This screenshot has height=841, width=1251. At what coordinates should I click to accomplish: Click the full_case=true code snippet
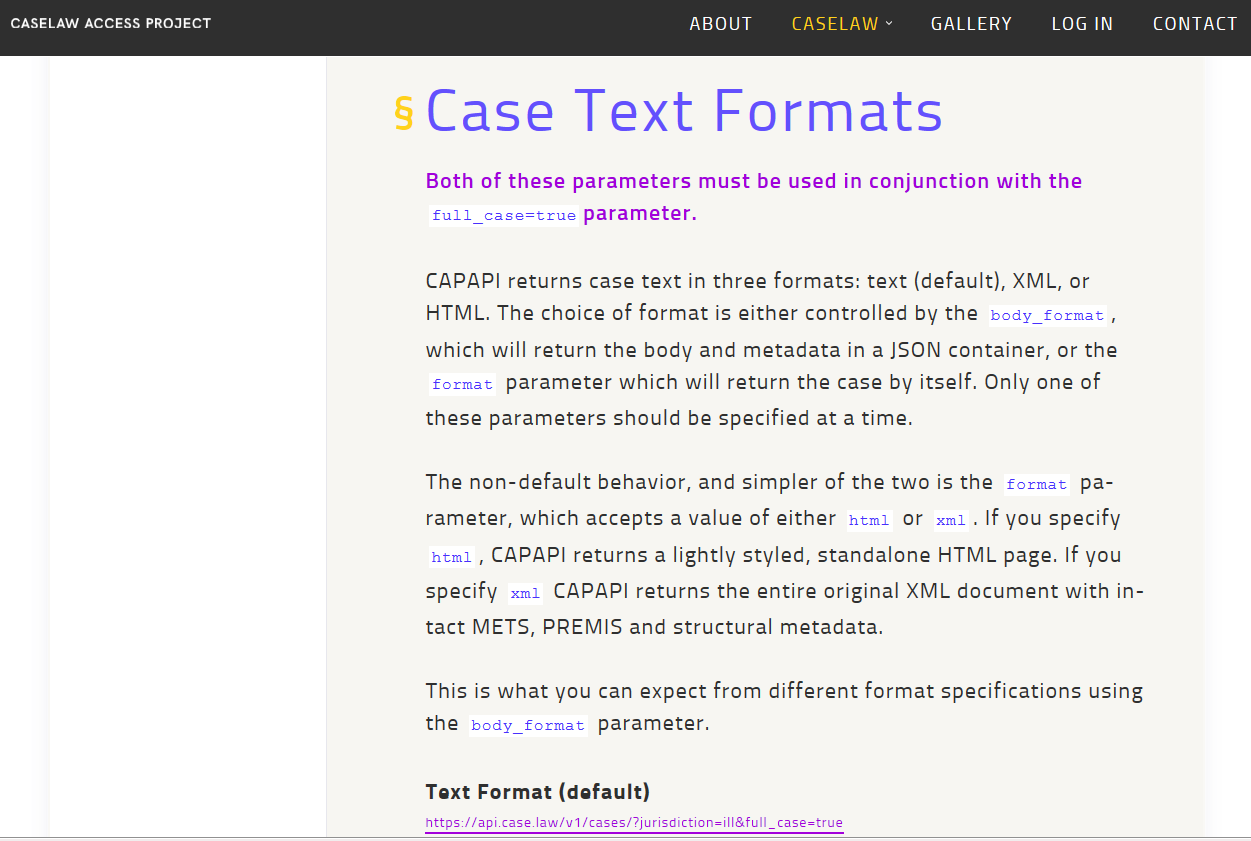(504, 215)
